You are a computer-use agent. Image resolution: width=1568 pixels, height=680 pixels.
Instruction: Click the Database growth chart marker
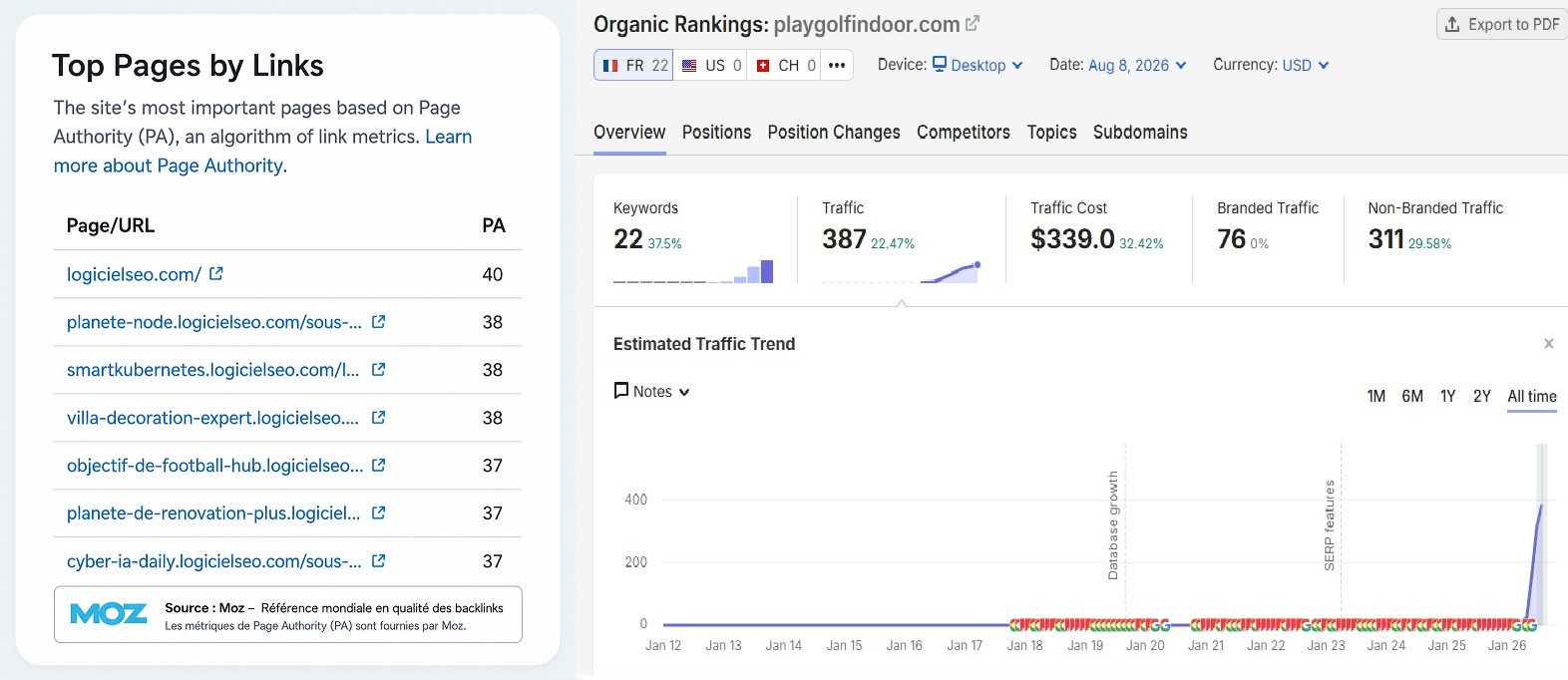click(1113, 525)
